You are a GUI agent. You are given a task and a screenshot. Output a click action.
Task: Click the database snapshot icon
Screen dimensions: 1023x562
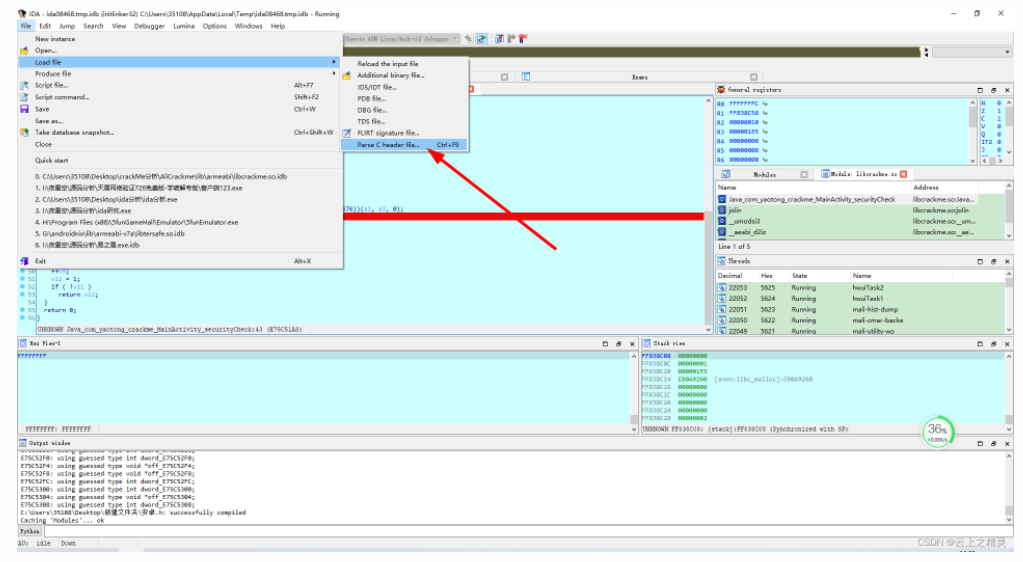point(24,133)
